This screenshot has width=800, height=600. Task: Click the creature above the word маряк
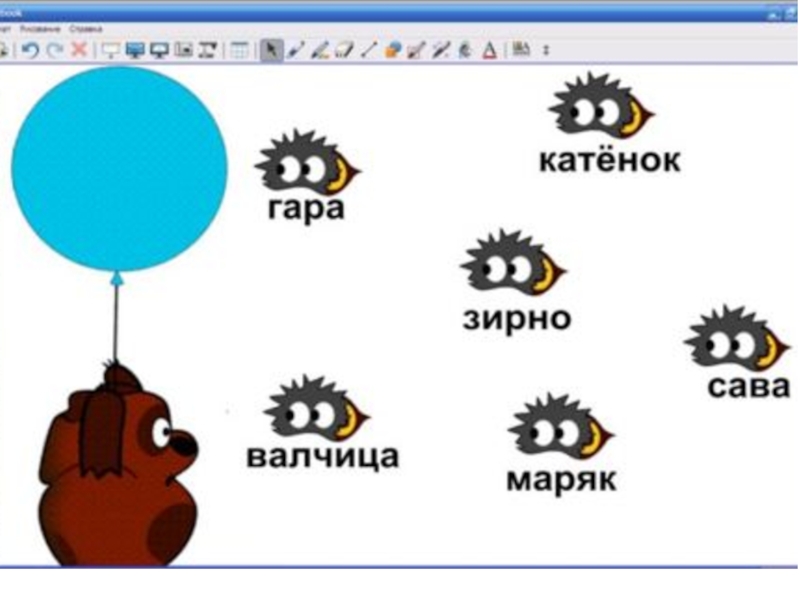[561, 426]
